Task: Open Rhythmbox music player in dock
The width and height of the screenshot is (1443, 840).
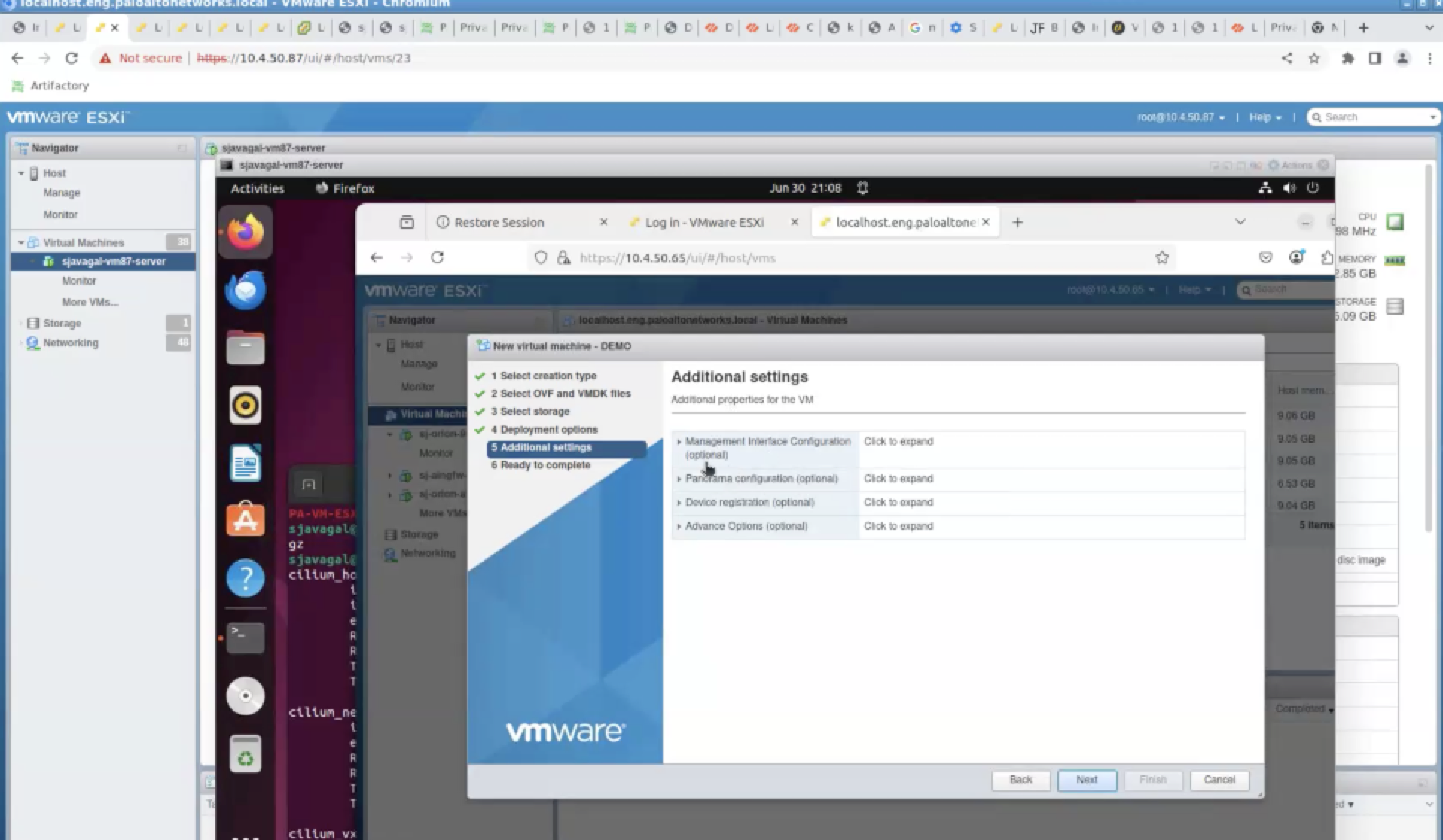Action: click(246, 405)
